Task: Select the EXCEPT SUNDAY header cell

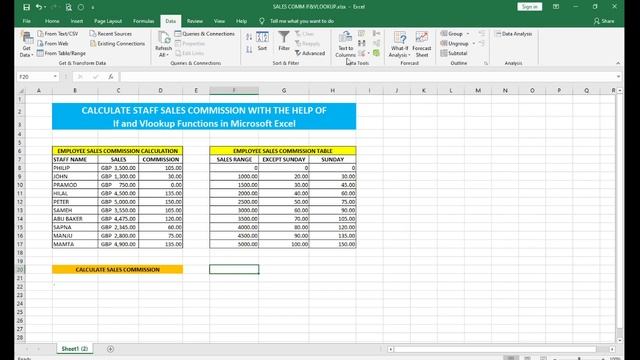Action: point(284,160)
